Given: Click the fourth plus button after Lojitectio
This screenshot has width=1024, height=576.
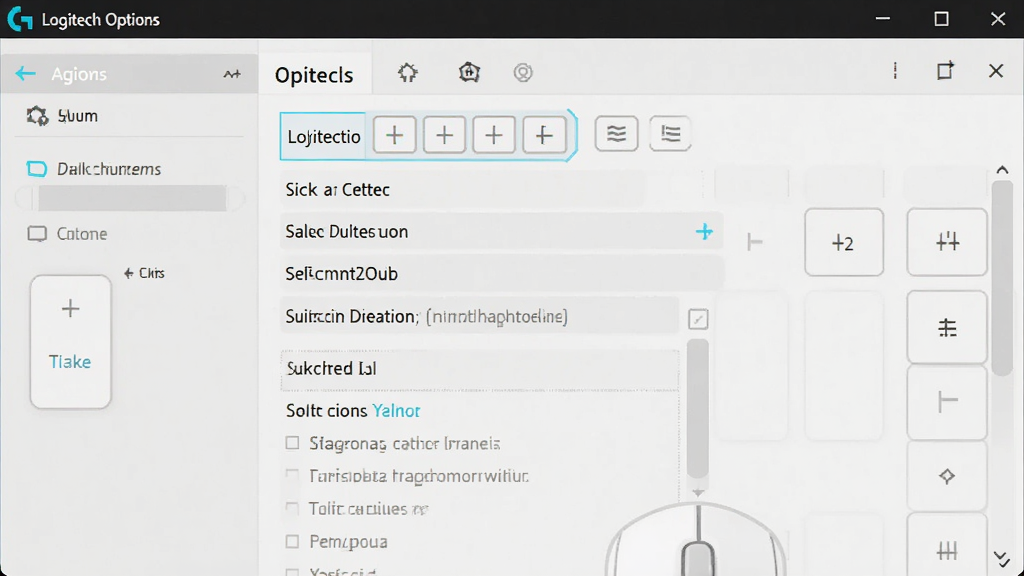Looking at the screenshot, I should [544, 135].
